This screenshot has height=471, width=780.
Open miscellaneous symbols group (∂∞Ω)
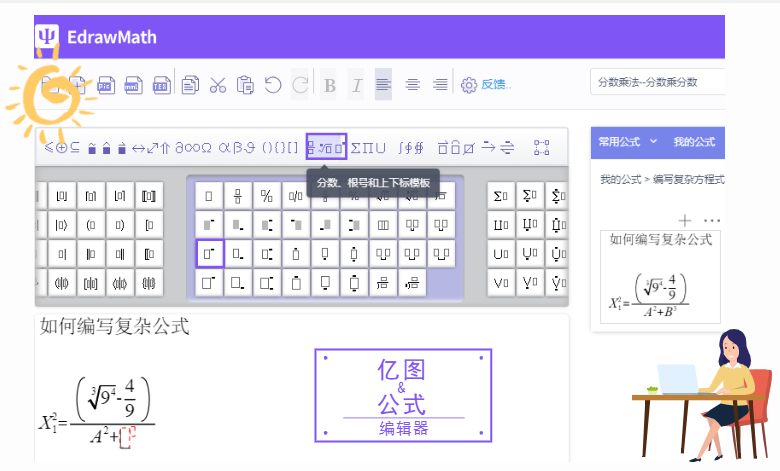click(x=194, y=148)
